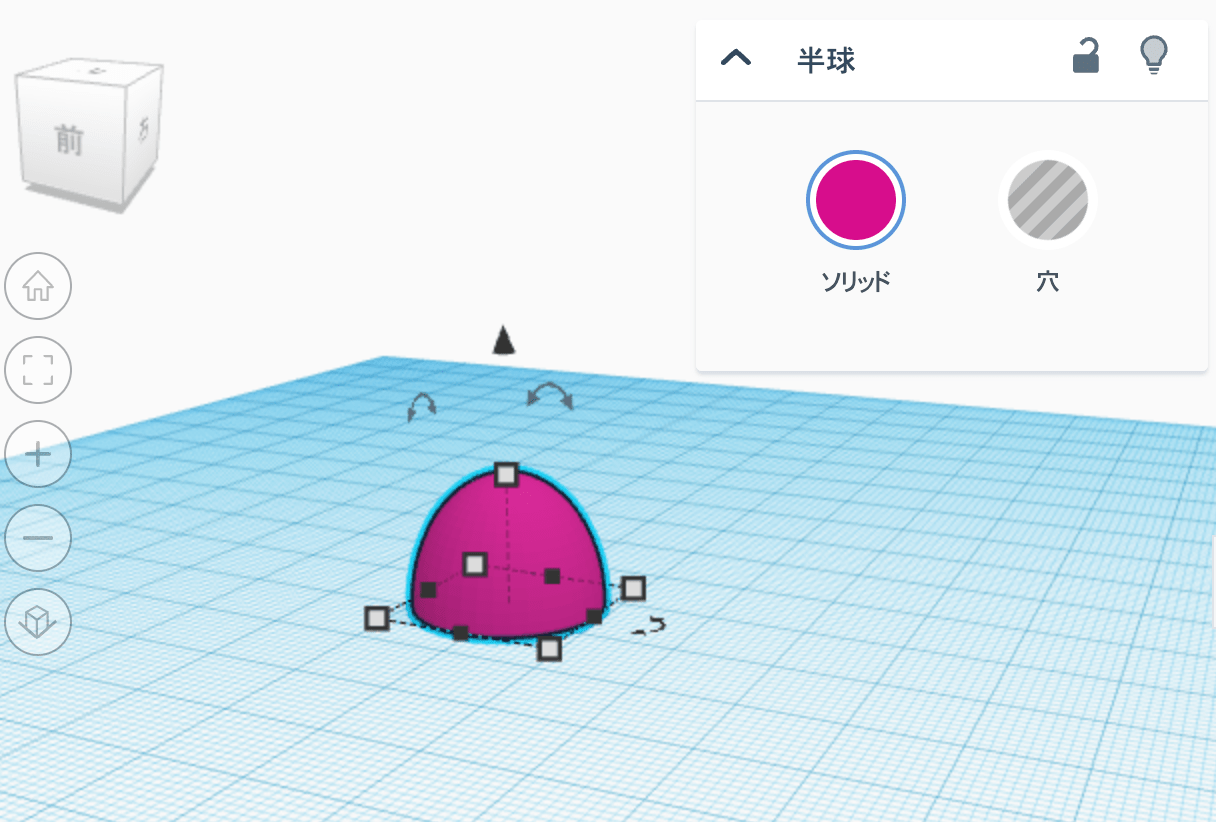Click the lock editing padlock icon
Image resolution: width=1216 pixels, height=822 pixels.
(1086, 56)
